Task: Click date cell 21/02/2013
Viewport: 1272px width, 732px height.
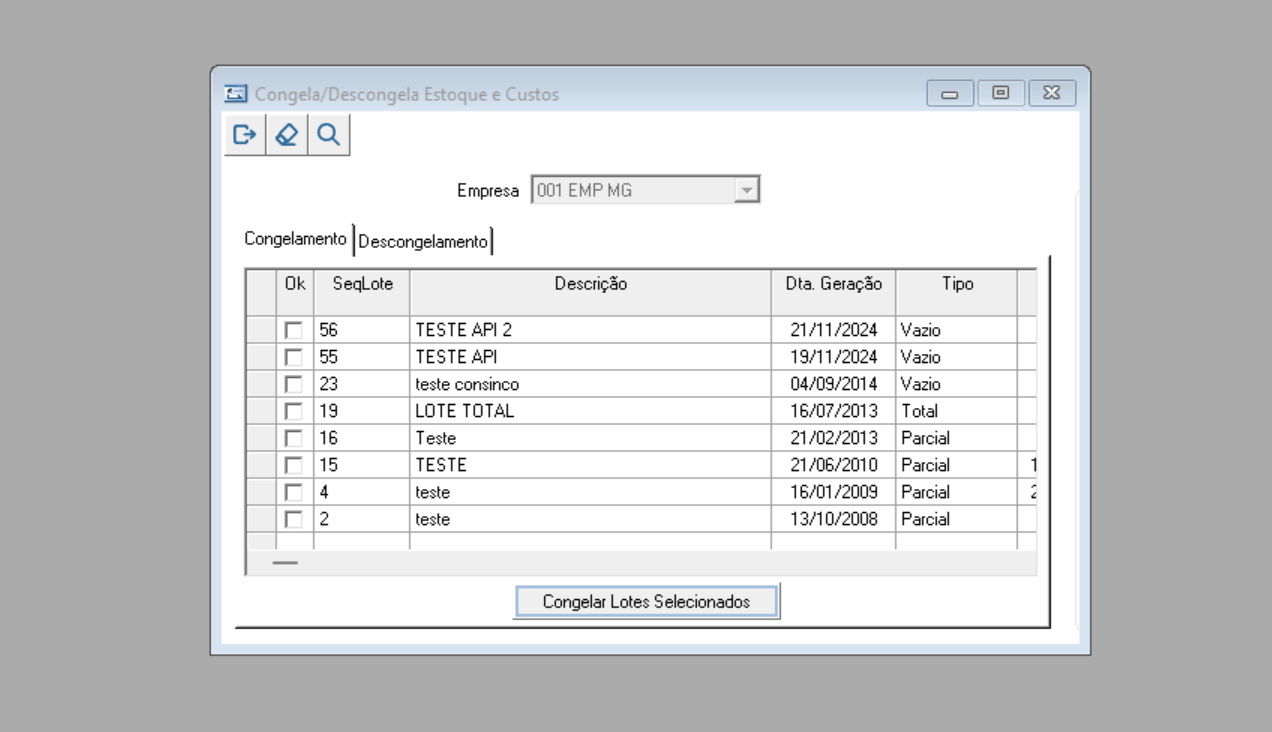Action: point(833,438)
